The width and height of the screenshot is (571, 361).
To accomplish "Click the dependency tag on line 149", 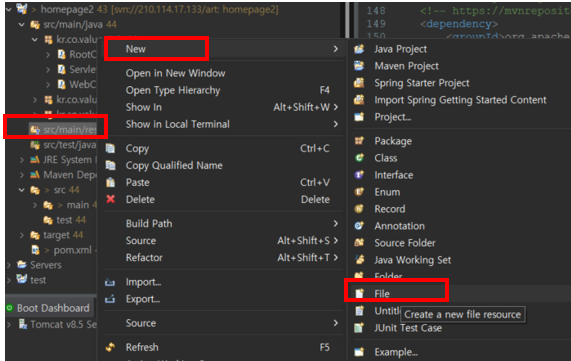I will 458,24.
